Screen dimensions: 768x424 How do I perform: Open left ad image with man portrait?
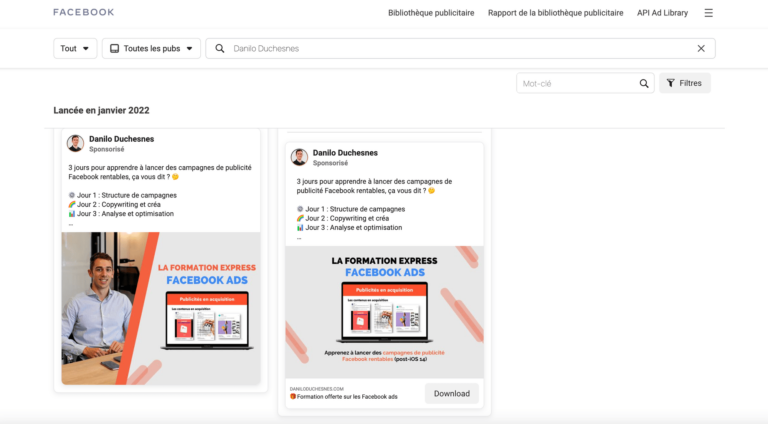[x=161, y=308]
